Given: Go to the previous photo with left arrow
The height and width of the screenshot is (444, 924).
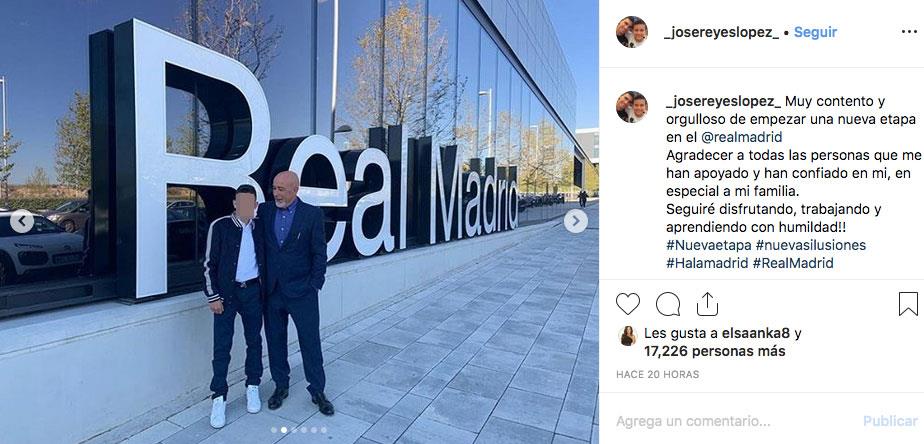Looking at the screenshot, I should pyautogui.click(x=22, y=222).
